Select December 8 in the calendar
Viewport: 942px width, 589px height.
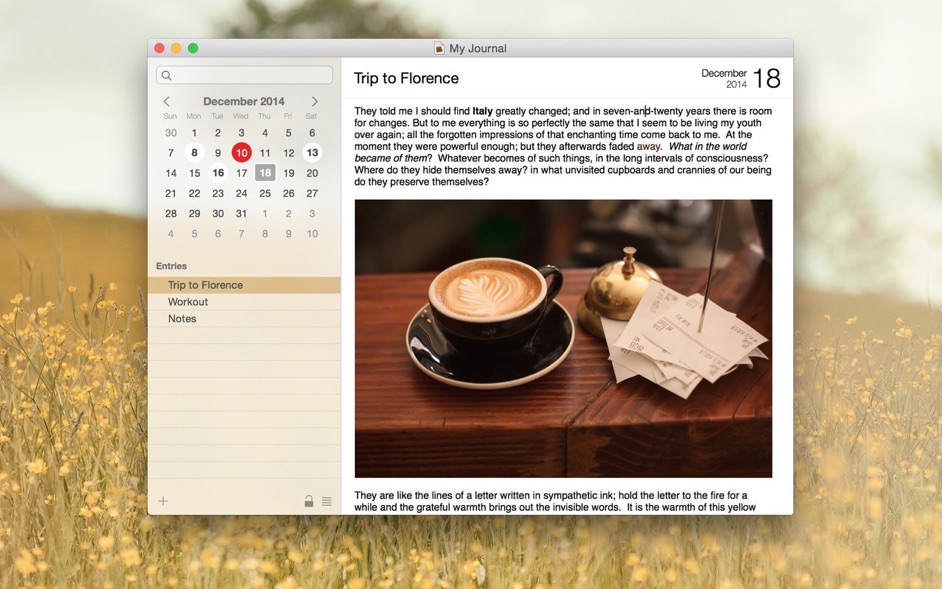(x=194, y=153)
